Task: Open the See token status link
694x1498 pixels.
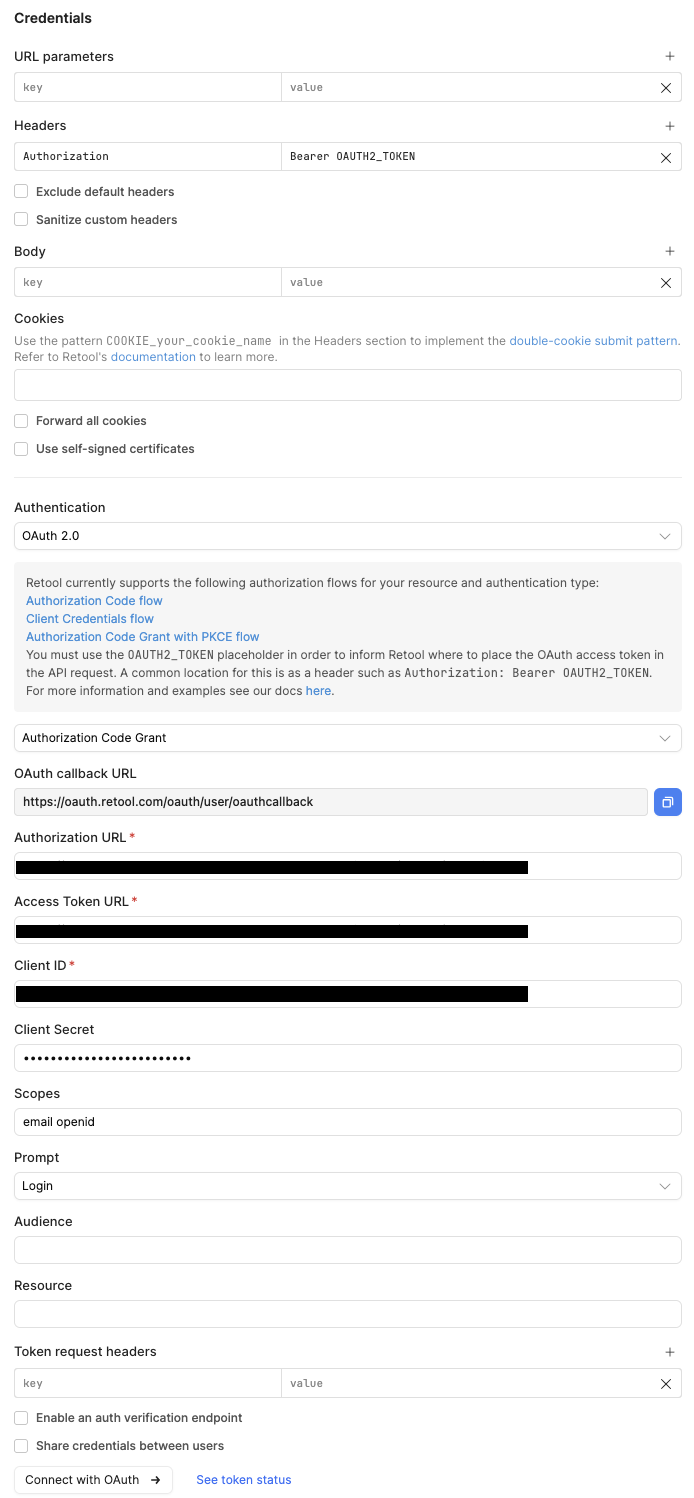Action: click(244, 1480)
